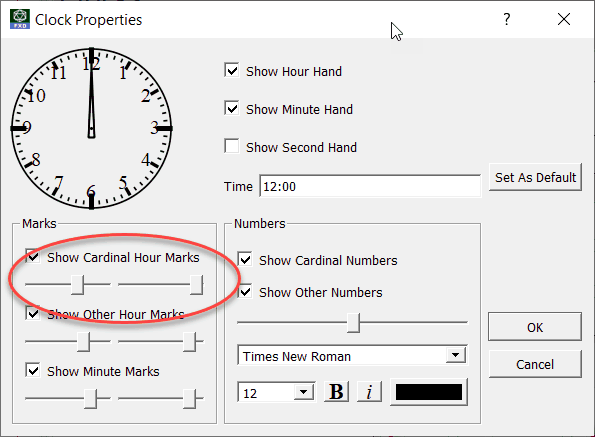Click the Set As Default button

point(535,177)
